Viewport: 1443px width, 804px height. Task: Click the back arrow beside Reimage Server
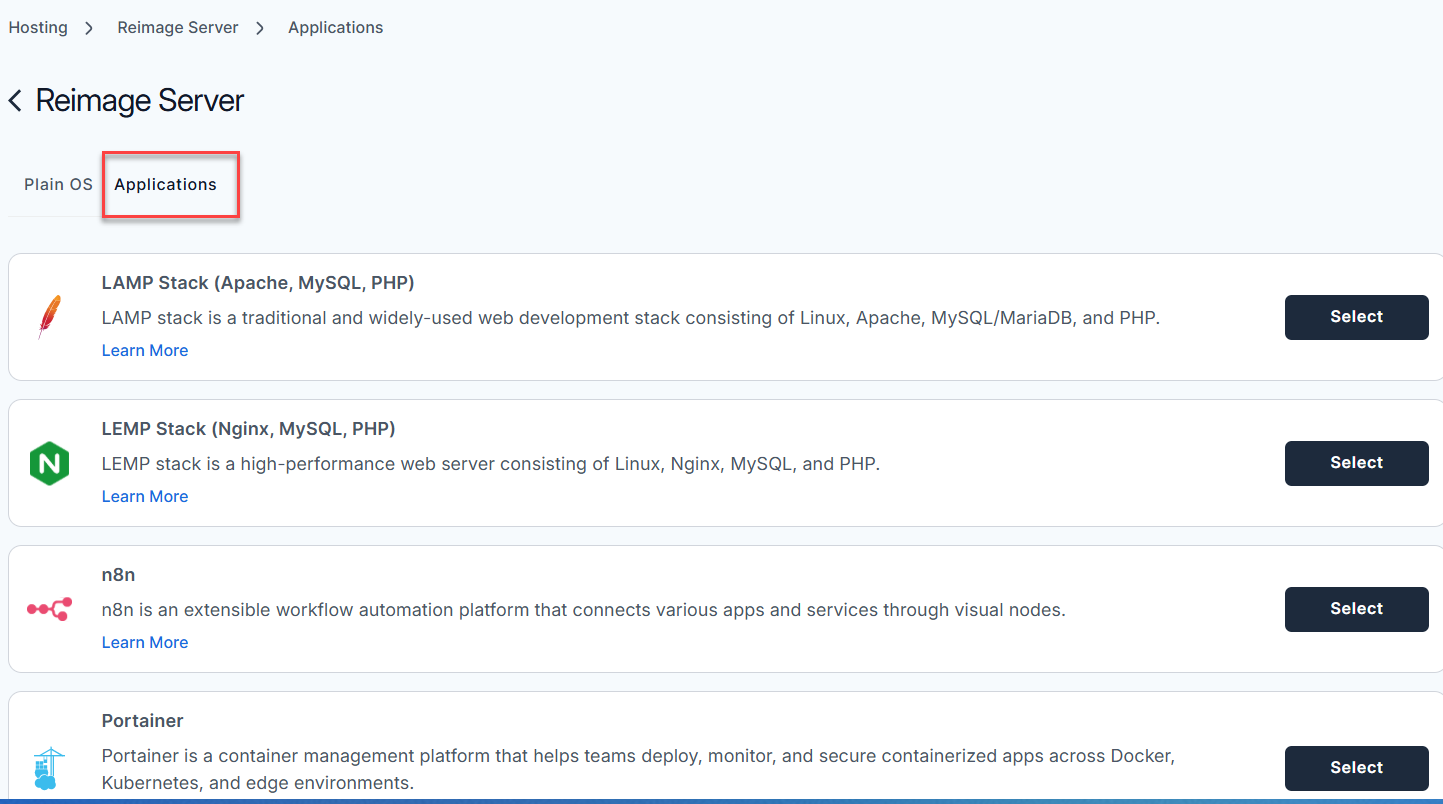14,100
